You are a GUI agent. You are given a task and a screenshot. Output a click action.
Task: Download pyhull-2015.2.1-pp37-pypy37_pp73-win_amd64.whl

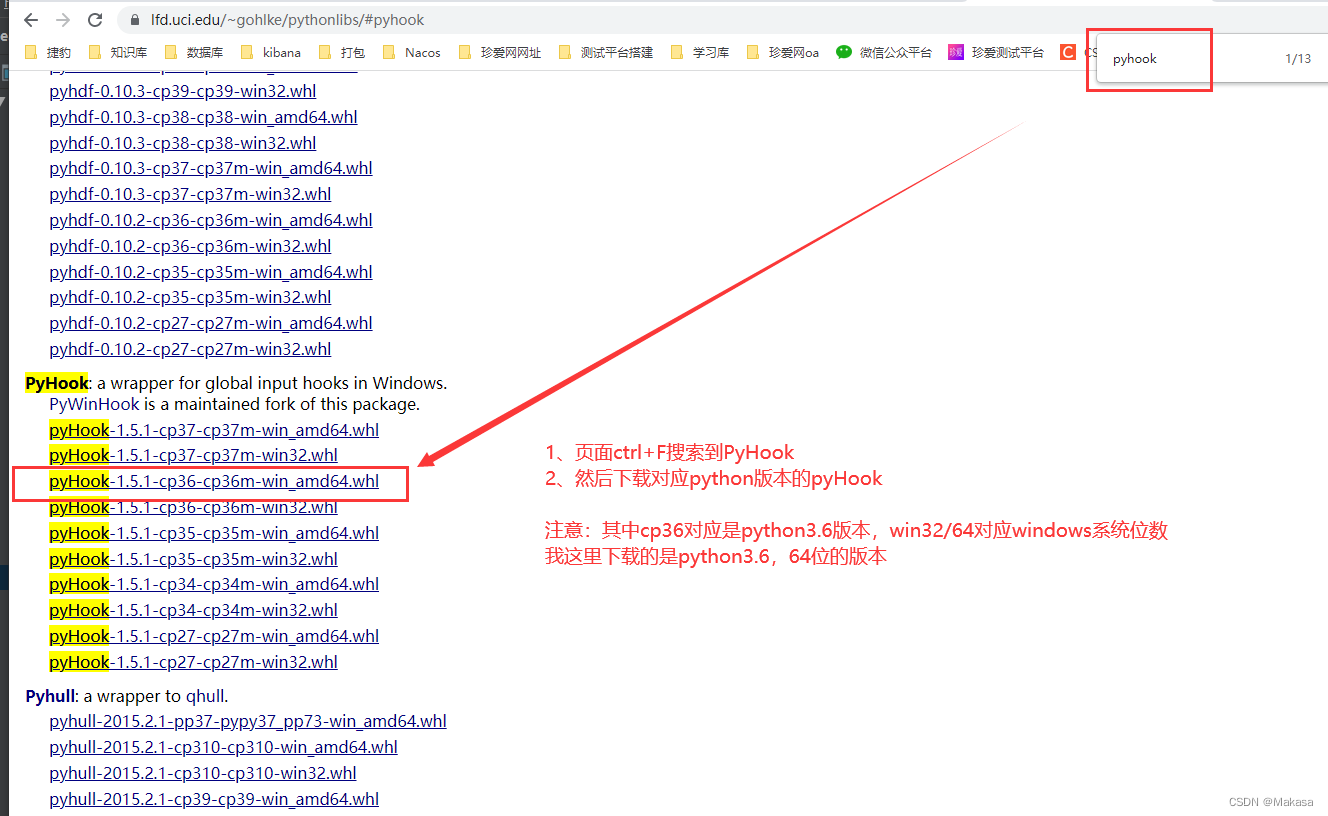point(248,721)
